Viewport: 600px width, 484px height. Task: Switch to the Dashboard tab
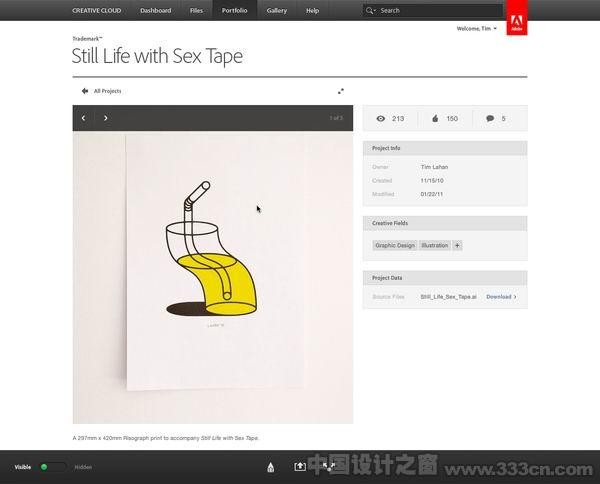point(155,10)
